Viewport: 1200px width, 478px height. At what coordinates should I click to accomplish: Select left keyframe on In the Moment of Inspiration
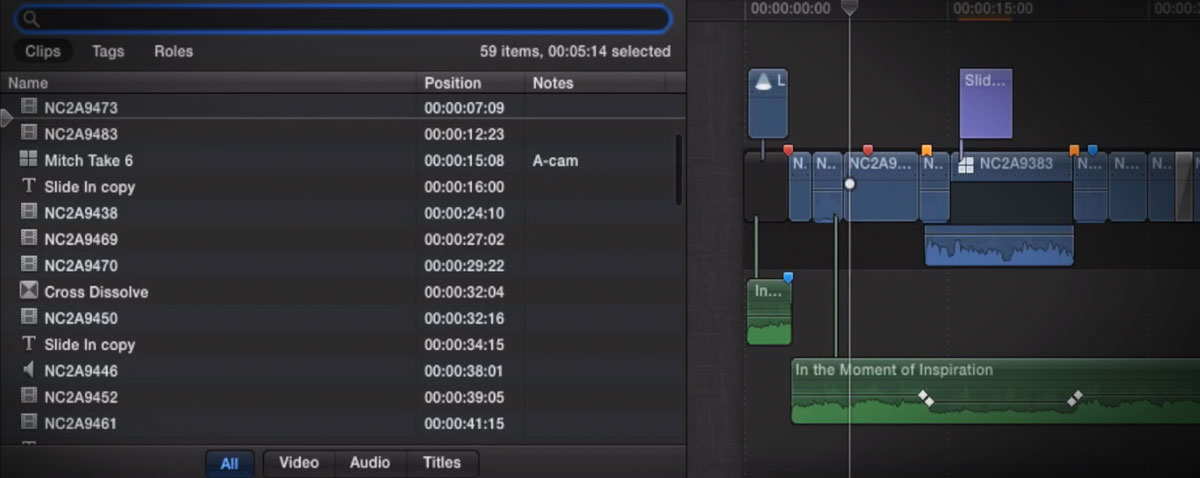click(x=926, y=398)
